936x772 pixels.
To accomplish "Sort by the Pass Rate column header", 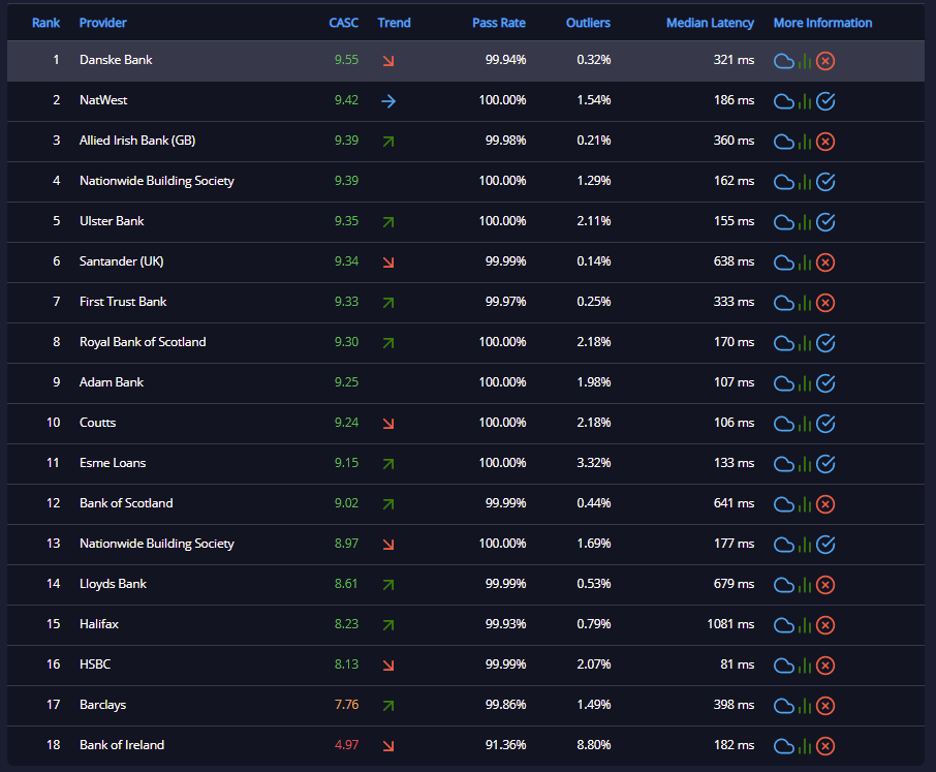I will pyautogui.click(x=499, y=23).
